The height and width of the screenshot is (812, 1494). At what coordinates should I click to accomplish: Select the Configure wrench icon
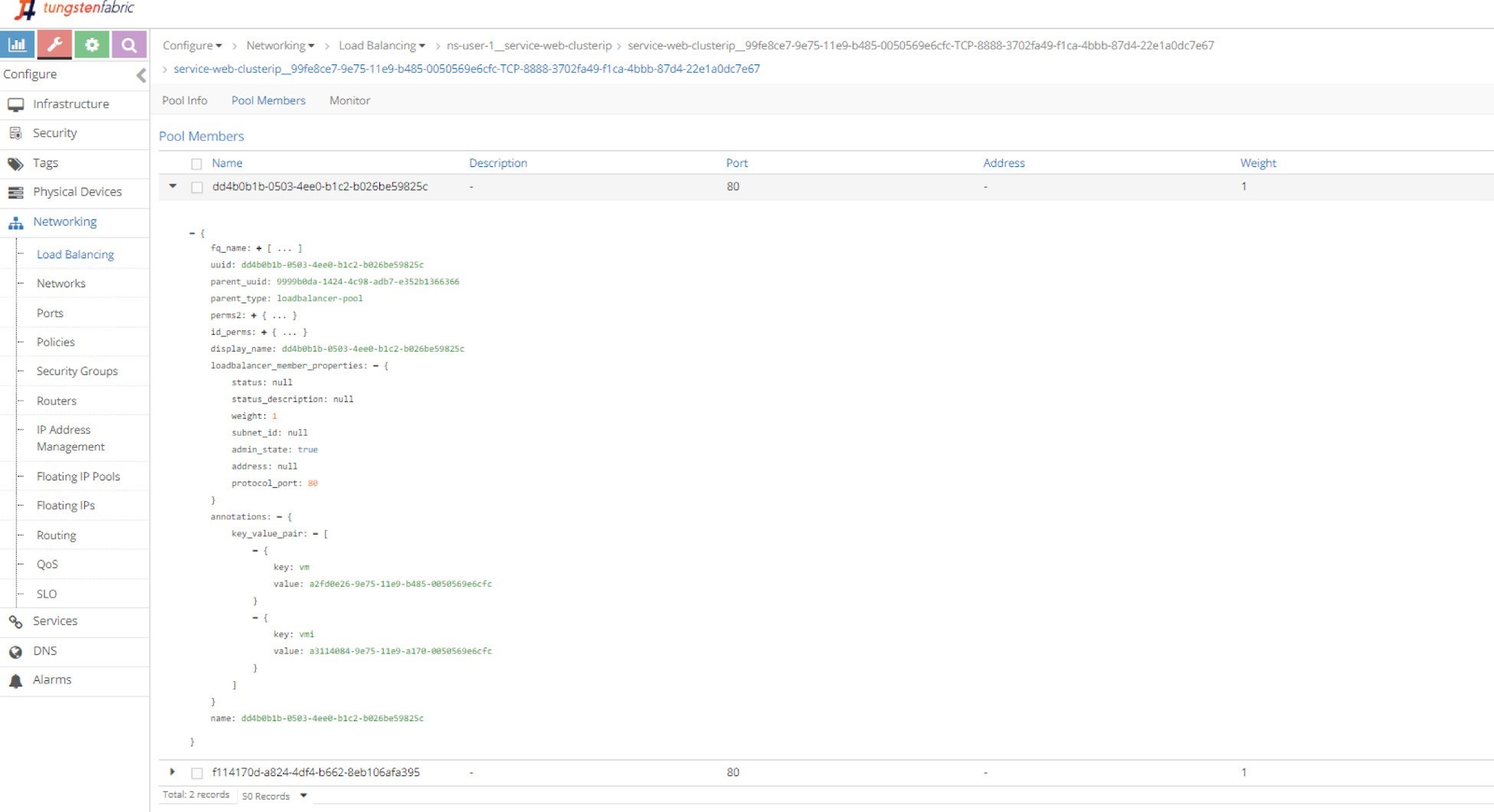click(54, 44)
